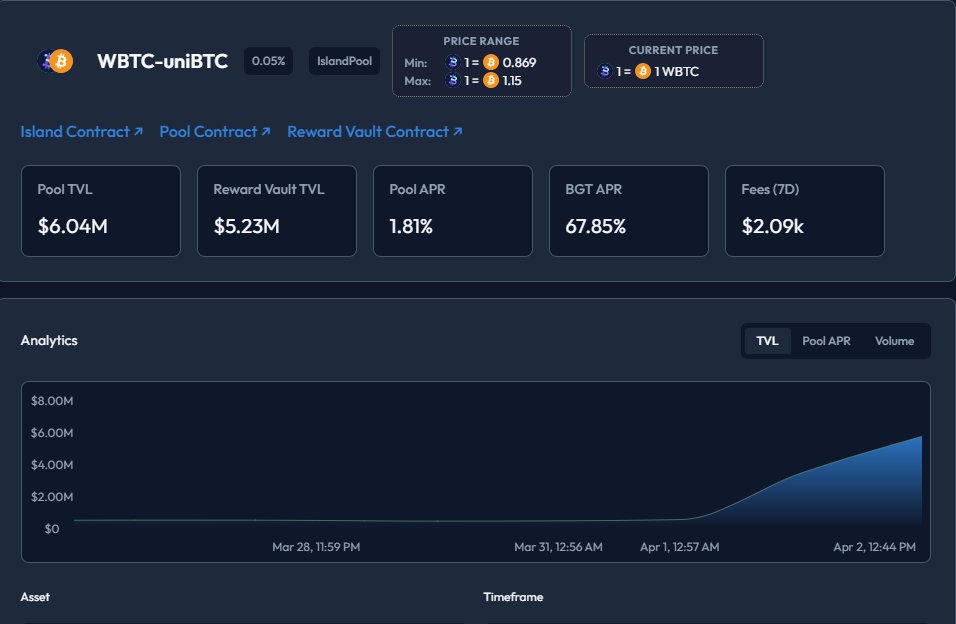Click the $2.00M y-axis label
This screenshot has width=956, height=624.
[52, 497]
